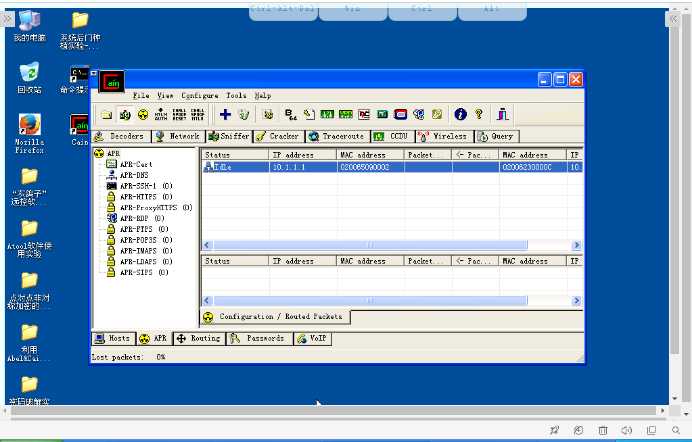Switch to the VoIP bottom tab
692x442 pixels.
pos(313,338)
